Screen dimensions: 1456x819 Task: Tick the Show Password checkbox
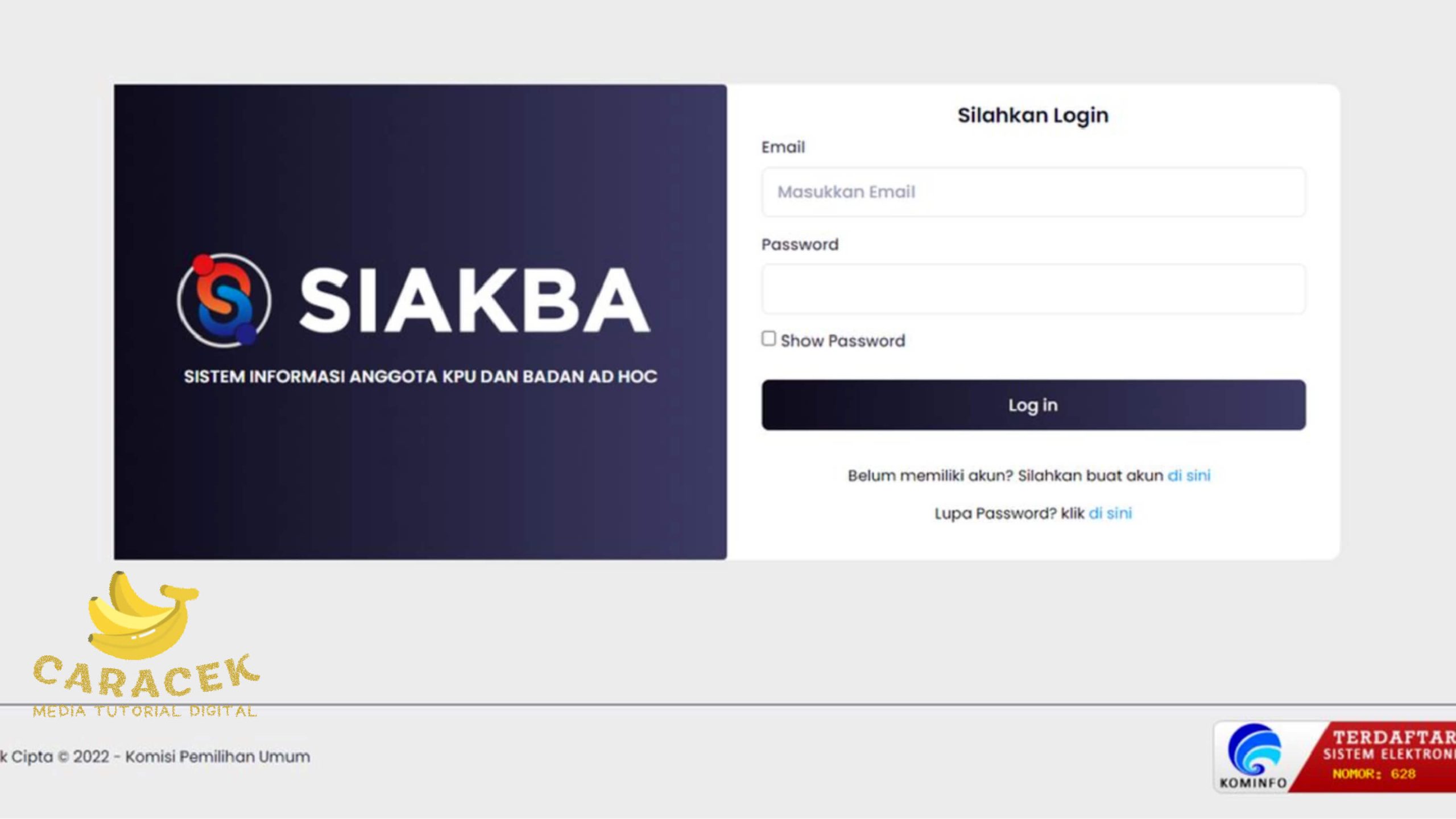click(768, 339)
